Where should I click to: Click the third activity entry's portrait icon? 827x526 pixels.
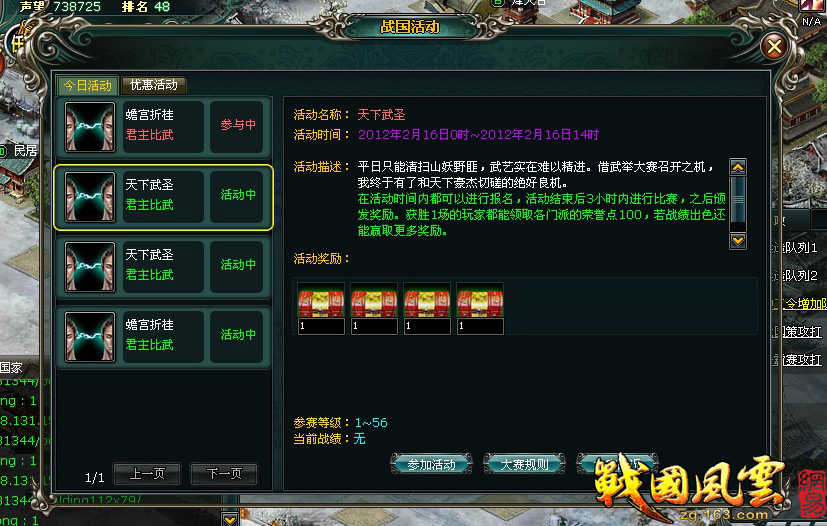pos(90,267)
